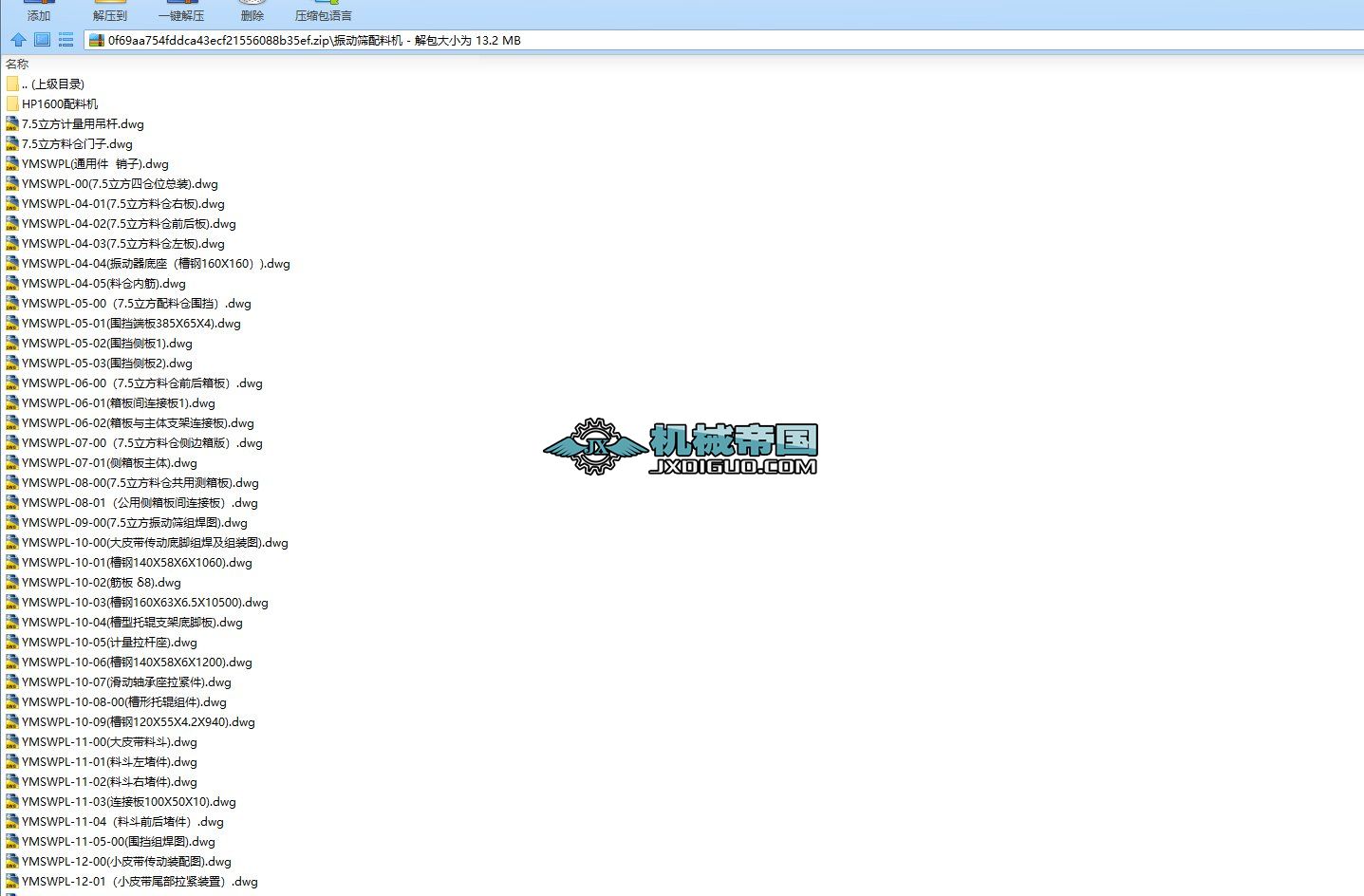
Task: Click the icon of YMSWPL-06-02 file
Action: pyautogui.click(x=12, y=423)
